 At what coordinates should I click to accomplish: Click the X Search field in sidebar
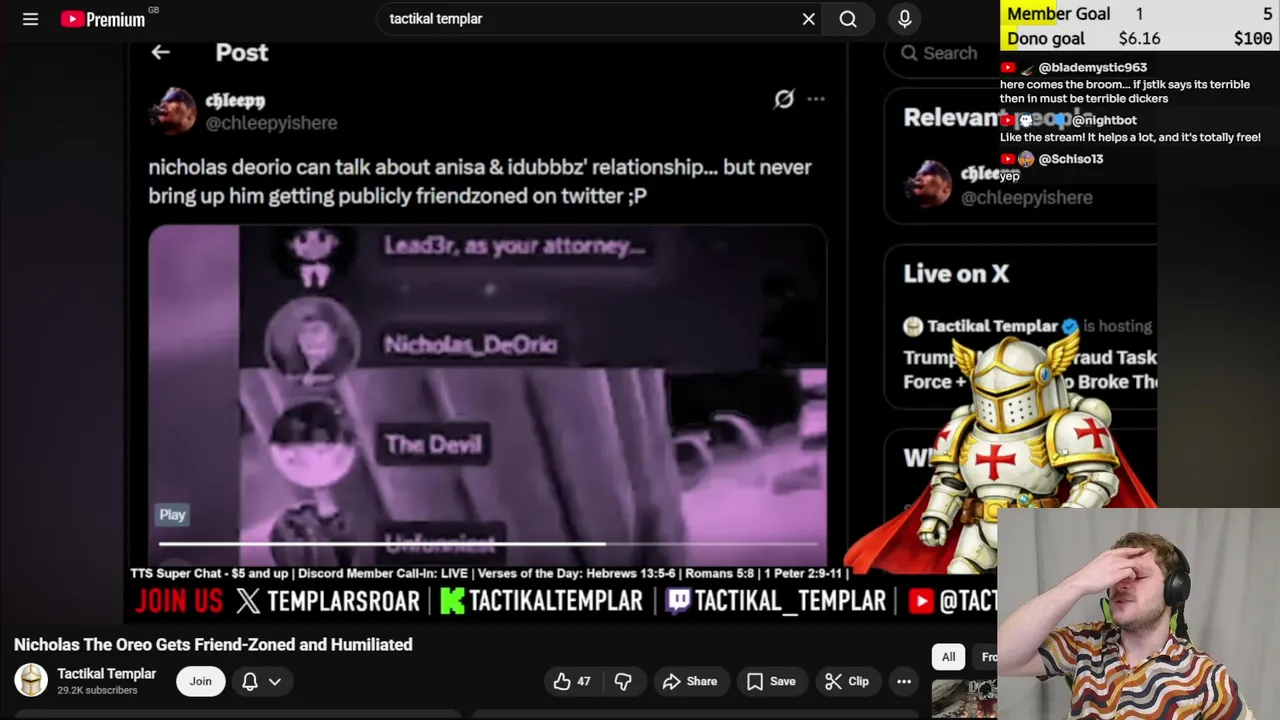[x=1020, y=53]
